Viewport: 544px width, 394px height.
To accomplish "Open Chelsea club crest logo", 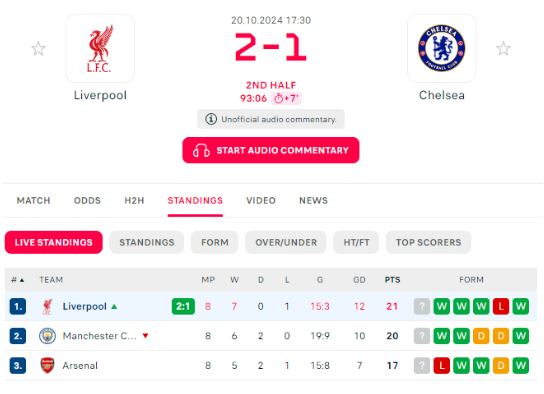I will 442,48.
